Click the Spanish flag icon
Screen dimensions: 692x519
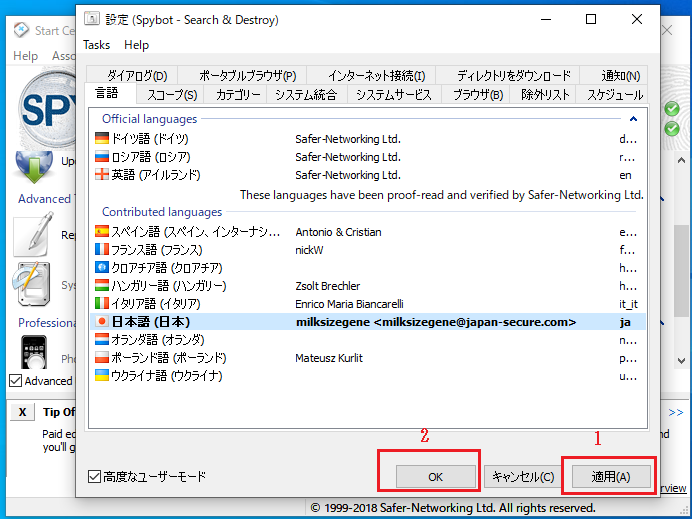coord(101,232)
